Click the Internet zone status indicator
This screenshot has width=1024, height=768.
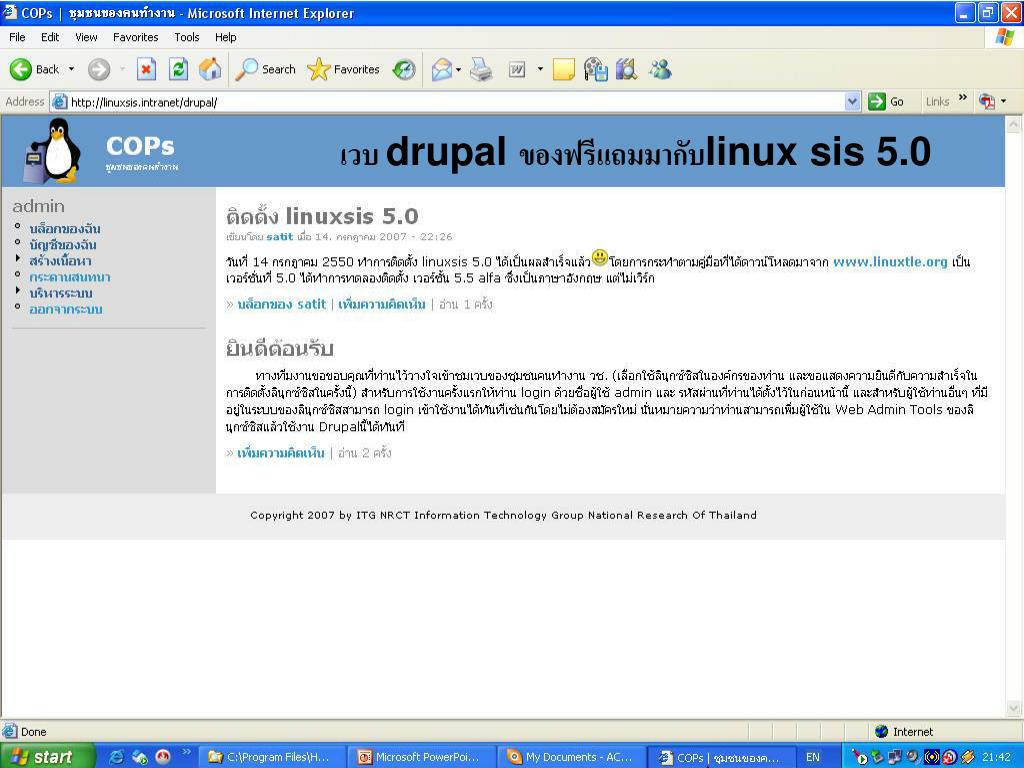(904, 731)
